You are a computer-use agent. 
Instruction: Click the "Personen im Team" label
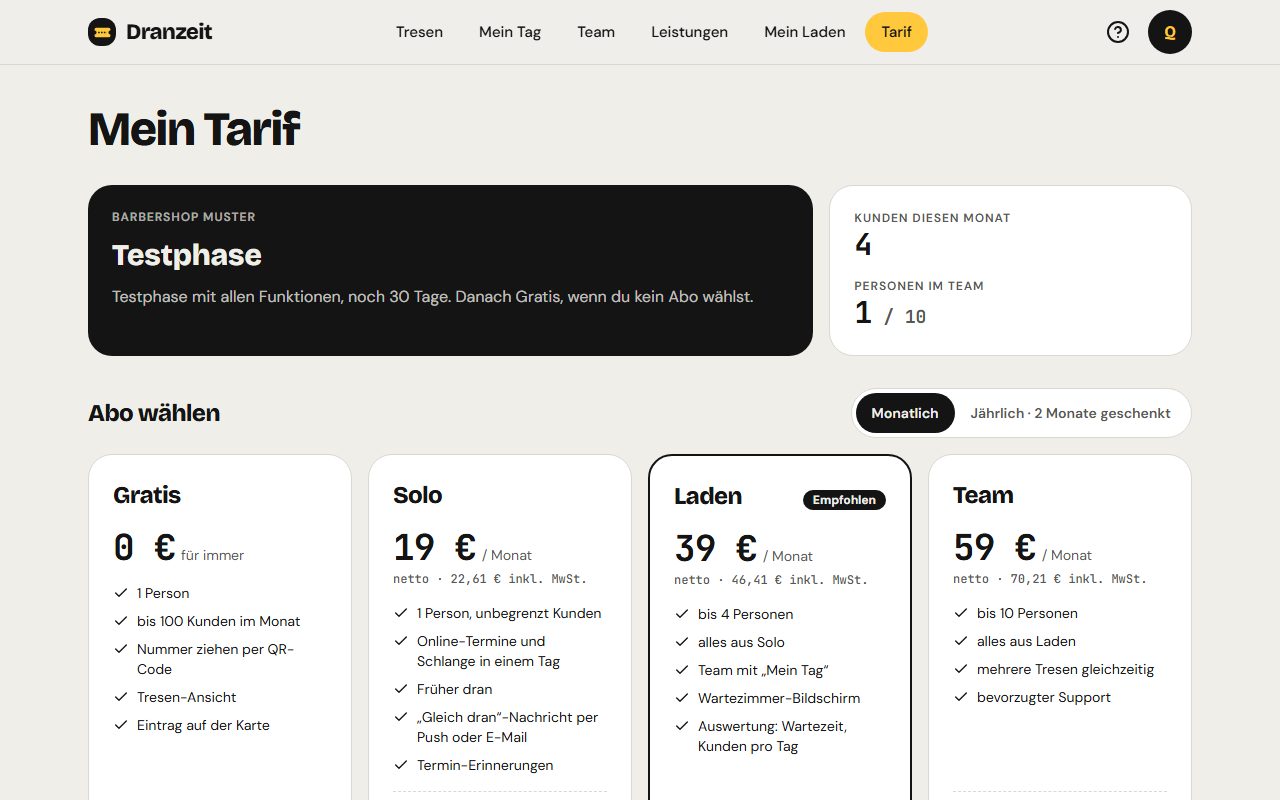pos(919,286)
